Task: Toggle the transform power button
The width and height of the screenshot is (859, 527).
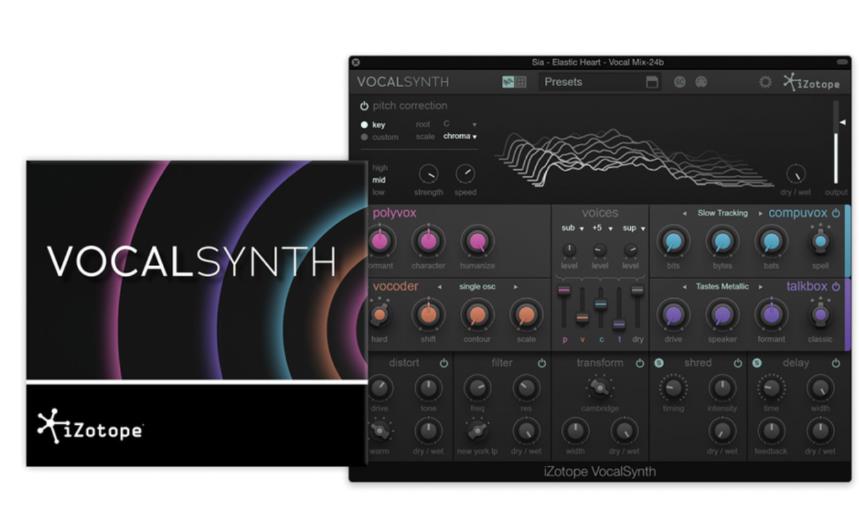Action: tap(640, 363)
